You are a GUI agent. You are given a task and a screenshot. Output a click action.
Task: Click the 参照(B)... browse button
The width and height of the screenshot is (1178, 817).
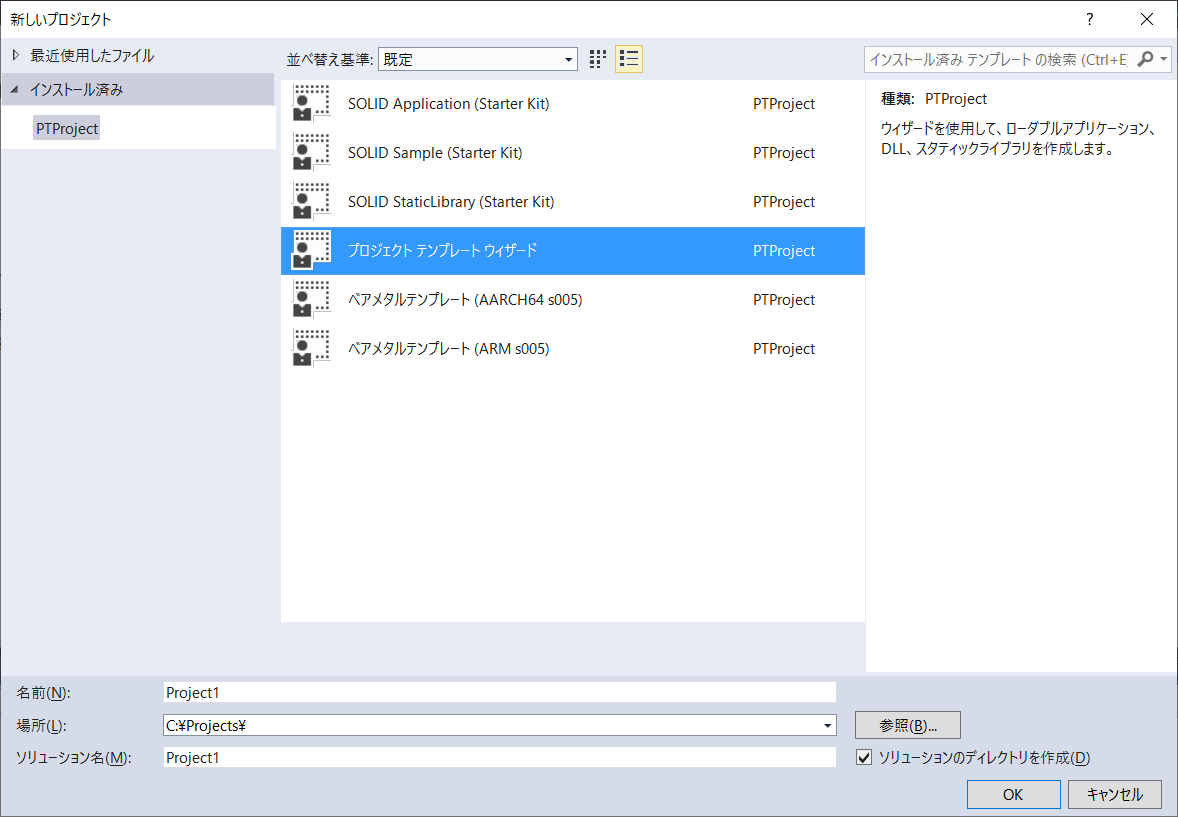907,725
